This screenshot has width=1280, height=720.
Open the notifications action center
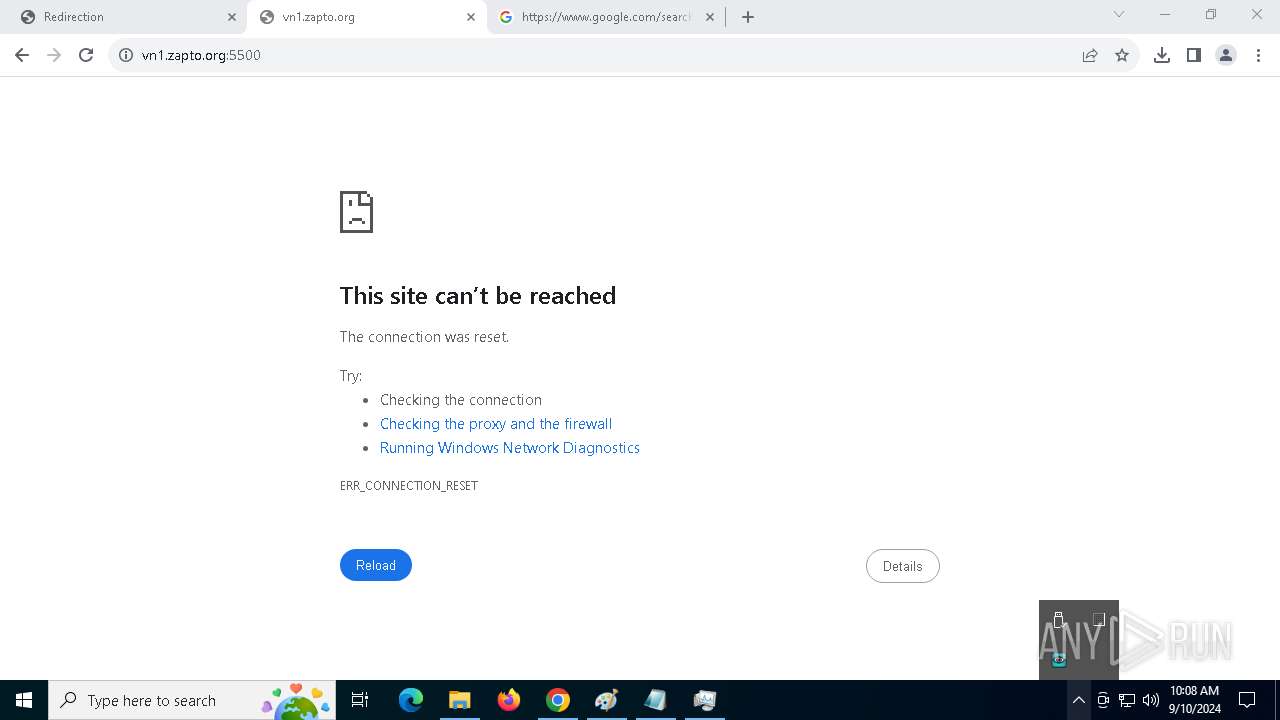tap(1247, 700)
